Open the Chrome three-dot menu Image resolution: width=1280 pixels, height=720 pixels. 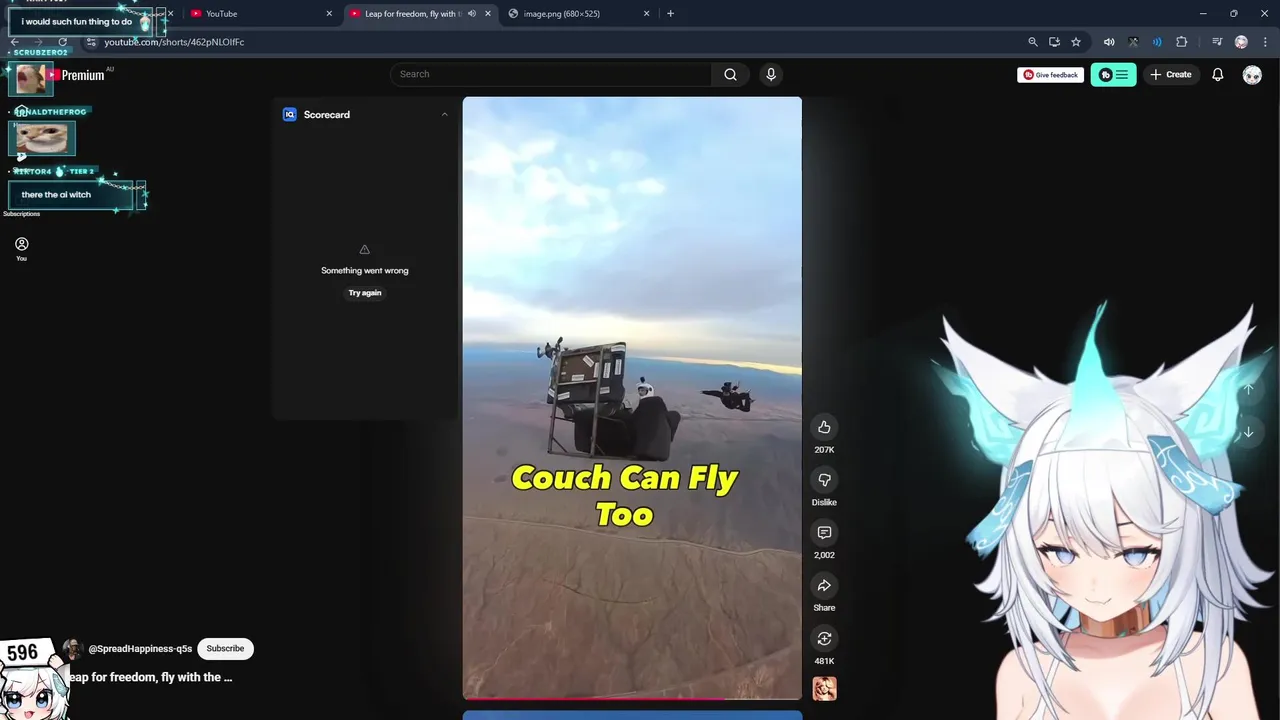pyautogui.click(x=1263, y=42)
